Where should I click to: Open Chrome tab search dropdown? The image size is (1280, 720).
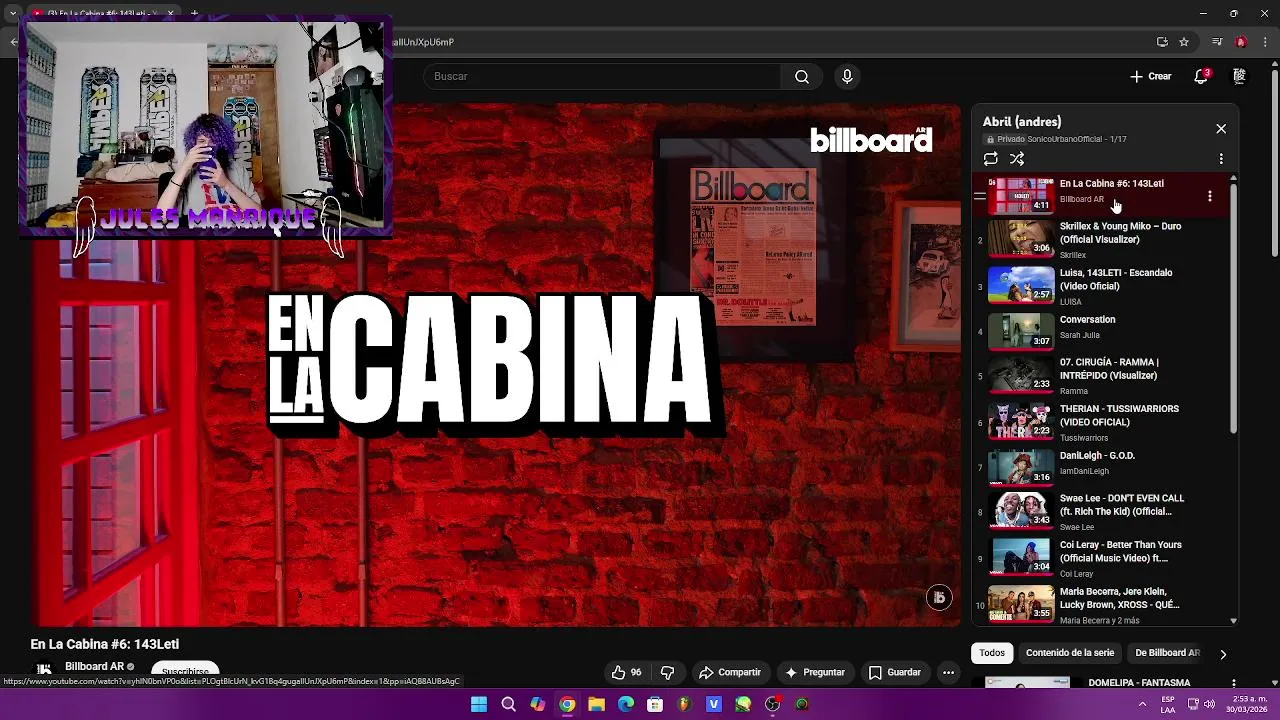click(13, 14)
